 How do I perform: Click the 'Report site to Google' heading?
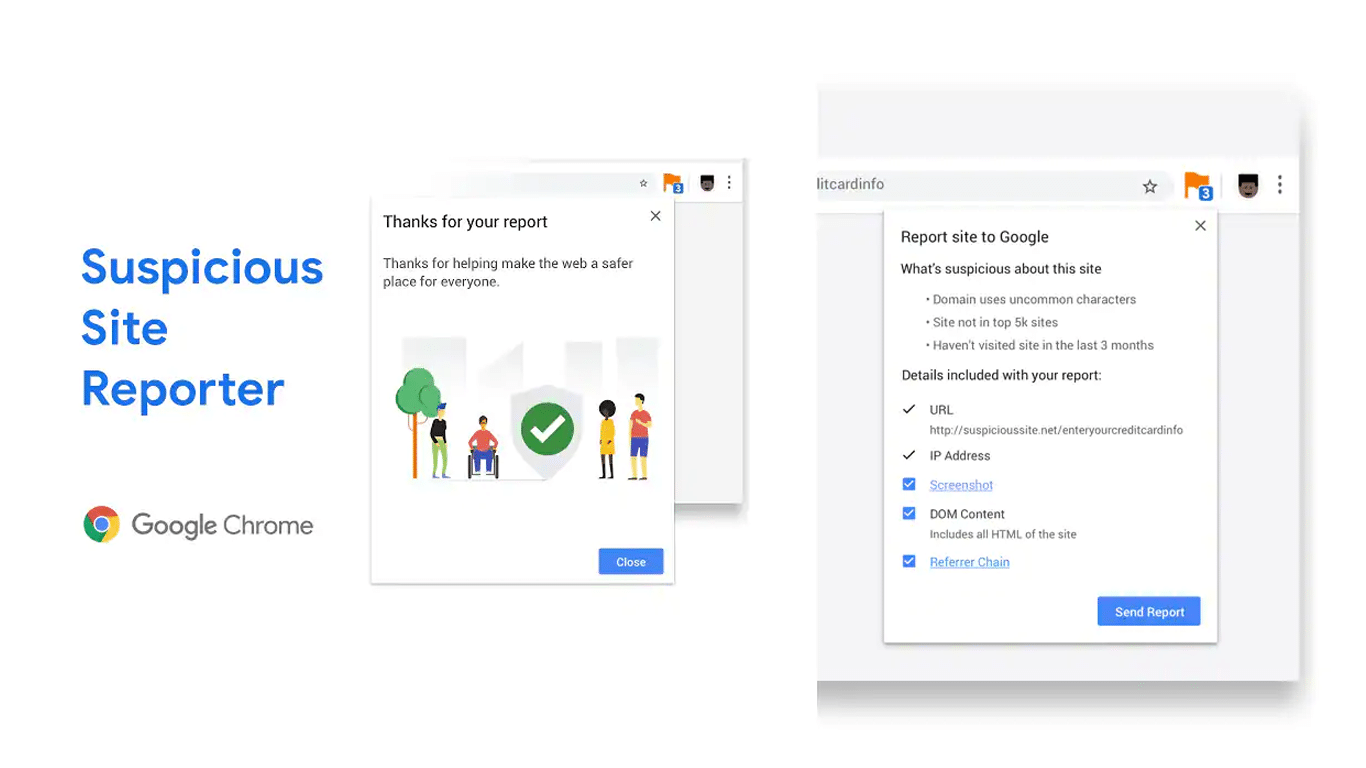(x=975, y=237)
